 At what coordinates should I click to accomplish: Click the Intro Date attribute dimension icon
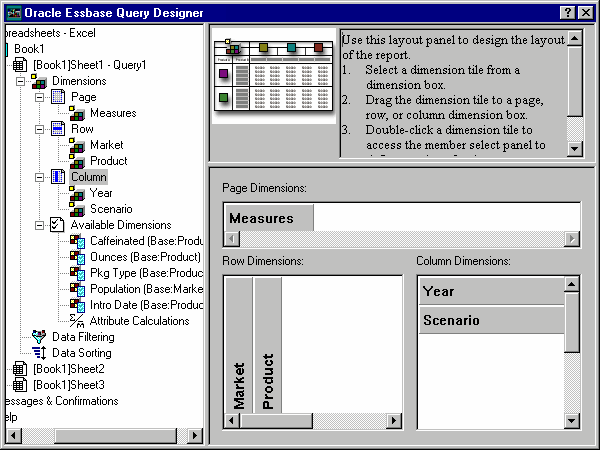click(77, 305)
